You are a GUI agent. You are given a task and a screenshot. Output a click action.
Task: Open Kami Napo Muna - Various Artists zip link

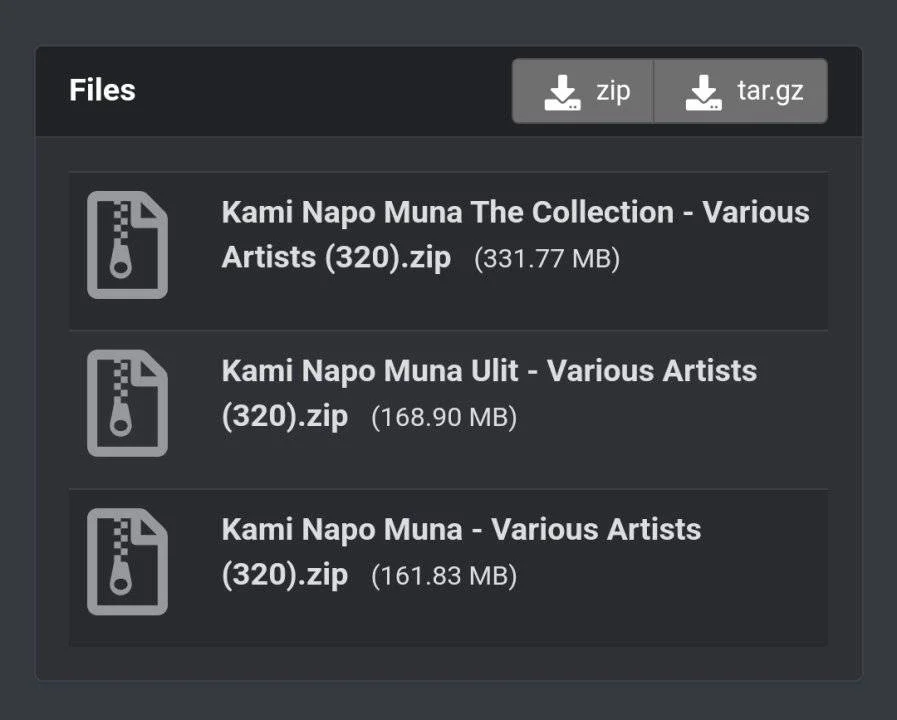(461, 551)
